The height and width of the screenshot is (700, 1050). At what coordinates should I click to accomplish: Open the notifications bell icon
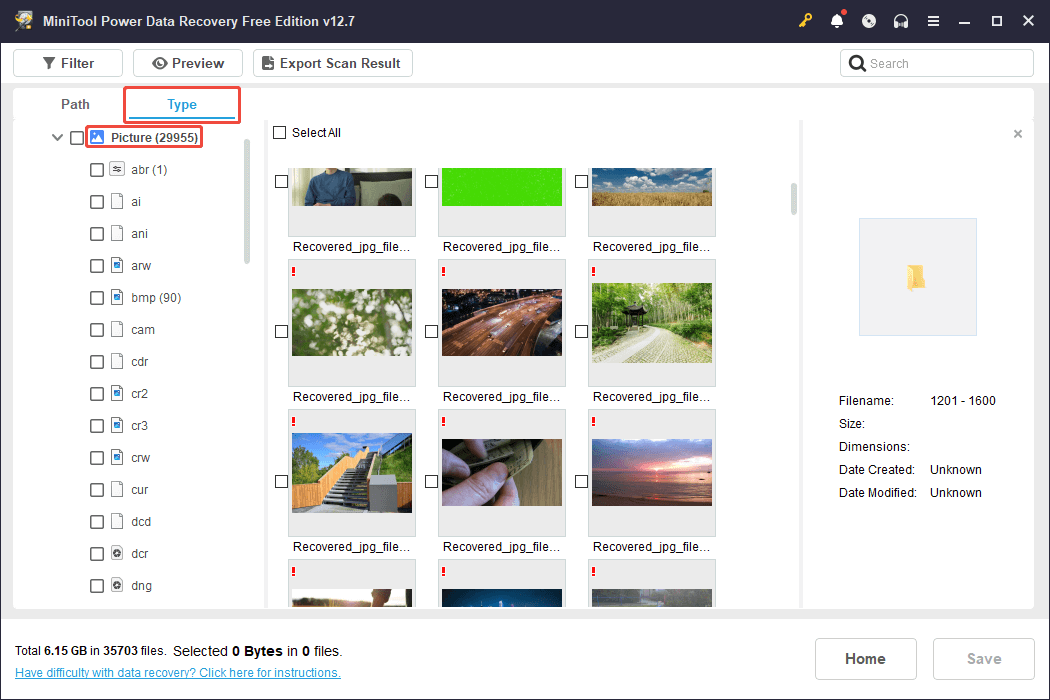pos(837,21)
